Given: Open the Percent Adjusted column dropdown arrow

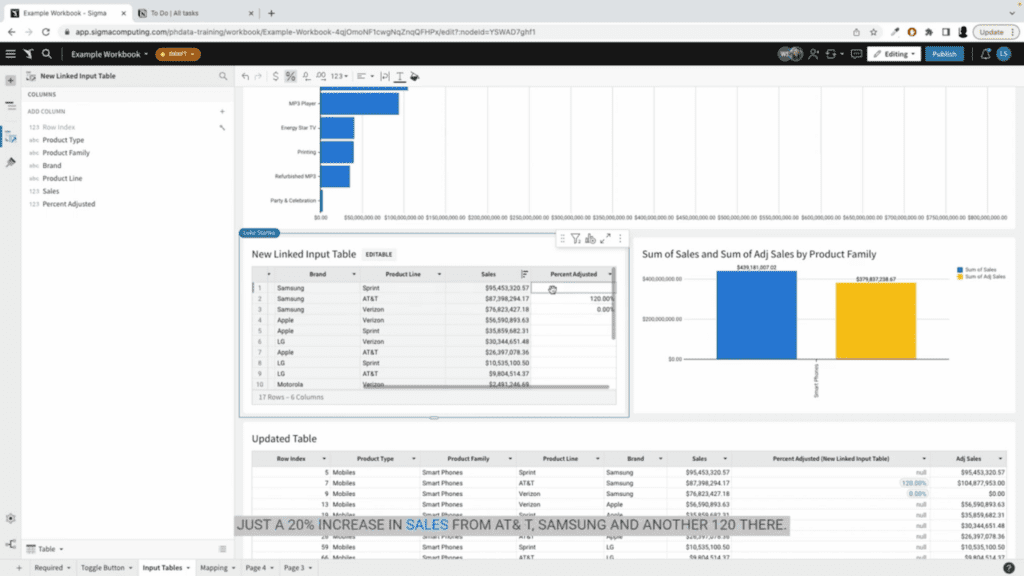Looking at the screenshot, I should click(x=610, y=274).
